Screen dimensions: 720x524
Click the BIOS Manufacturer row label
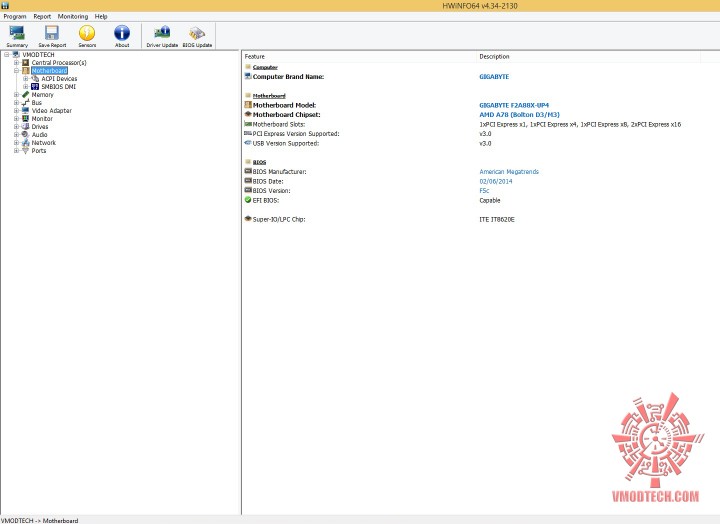click(279, 172)
